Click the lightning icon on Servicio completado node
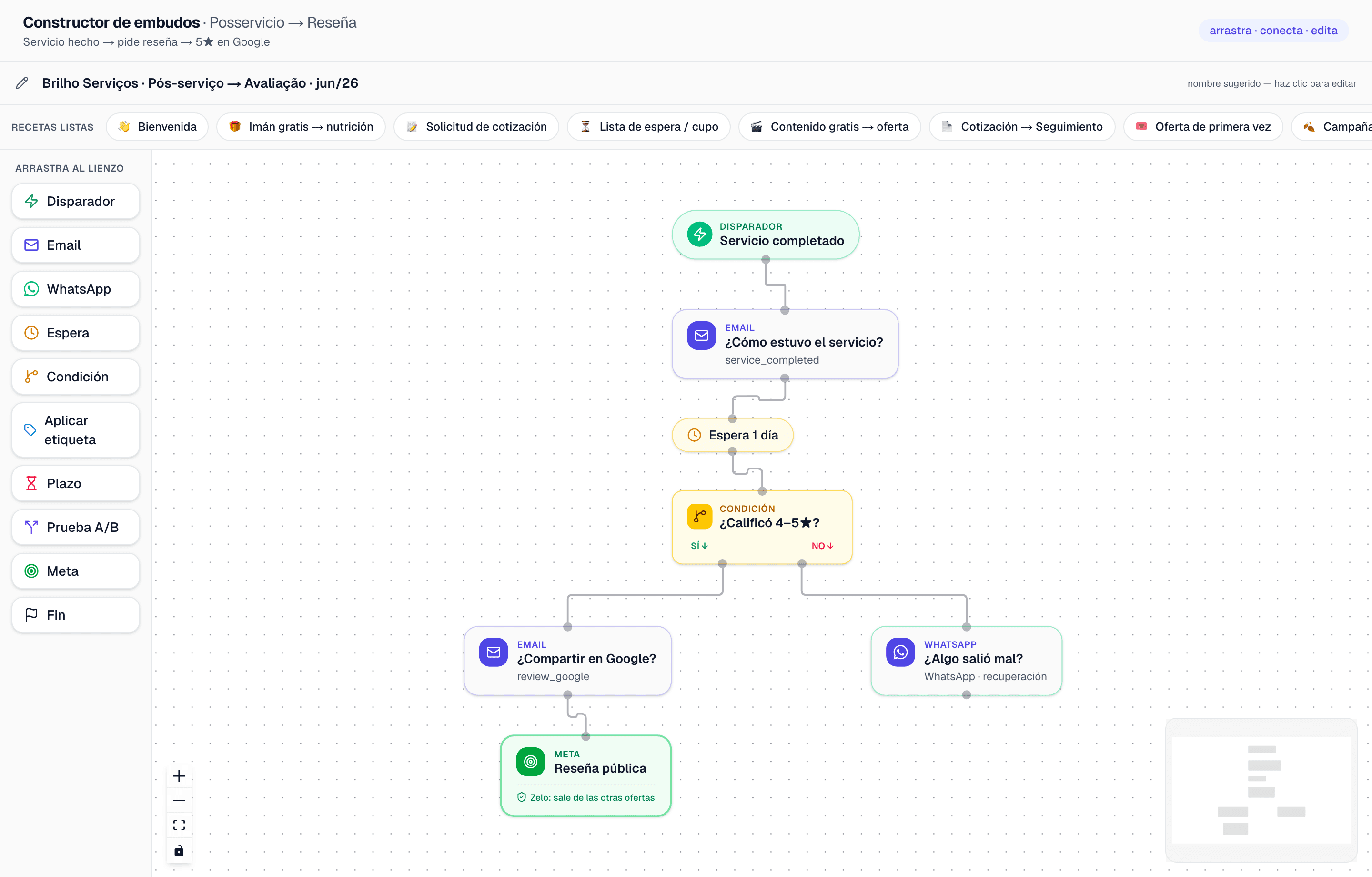 coord(699,235)
